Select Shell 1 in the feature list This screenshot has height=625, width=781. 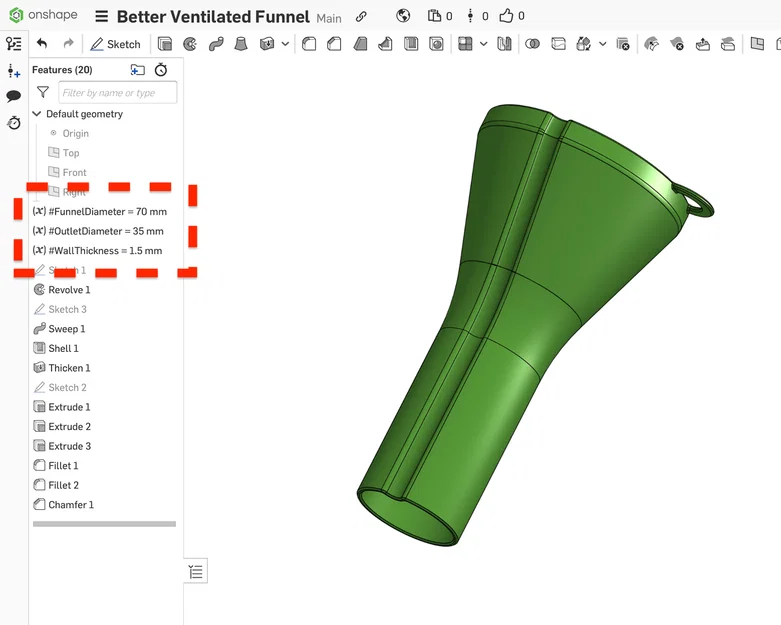pyautogui.click(x=56, y=349)
